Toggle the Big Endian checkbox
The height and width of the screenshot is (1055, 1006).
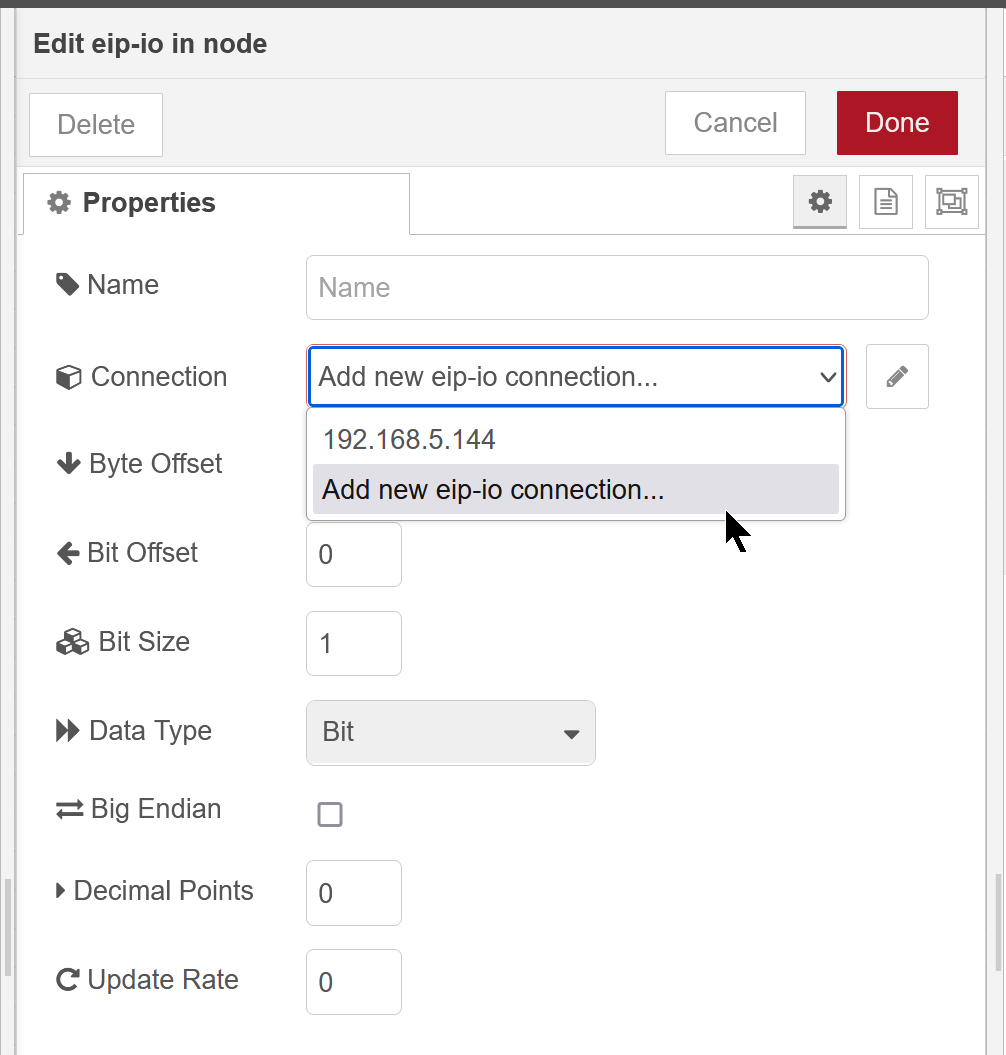(x=330, y=814)
